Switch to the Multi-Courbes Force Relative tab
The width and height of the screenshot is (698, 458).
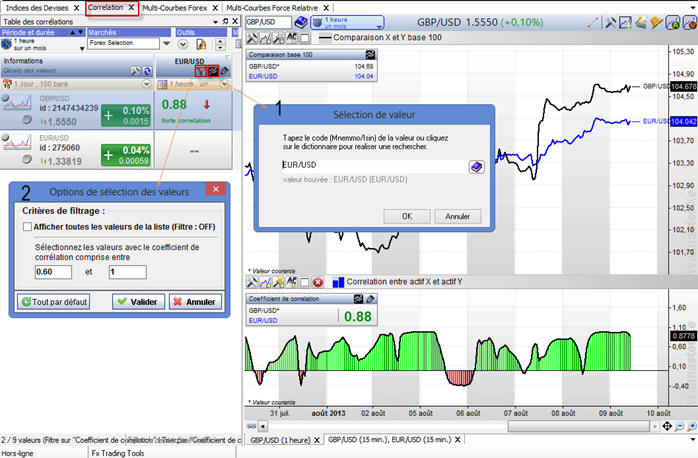pos(272,8)
